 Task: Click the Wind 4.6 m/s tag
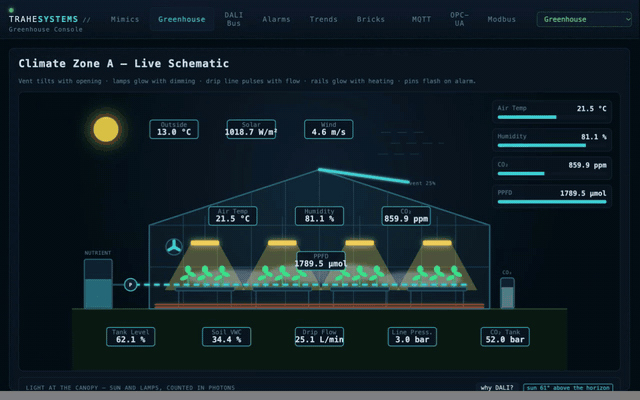click(x=329, y=129)
